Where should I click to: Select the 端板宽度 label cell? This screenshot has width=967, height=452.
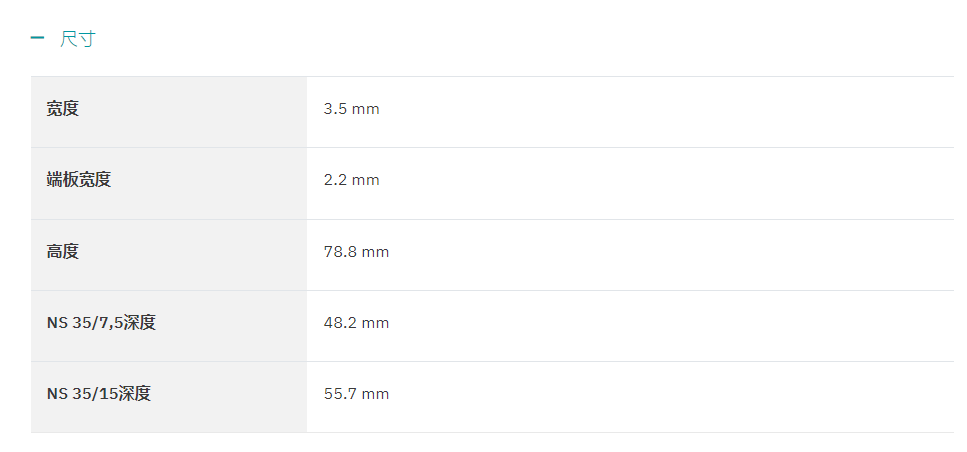point(169,183)
